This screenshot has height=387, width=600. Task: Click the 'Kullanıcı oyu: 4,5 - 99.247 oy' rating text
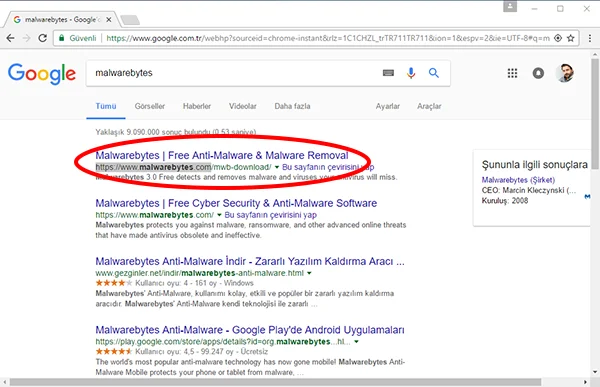184,352
